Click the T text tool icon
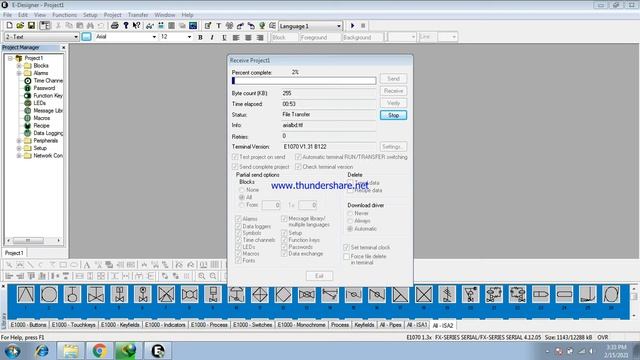This screenshot has height=360, width=640. coord(218,26)
